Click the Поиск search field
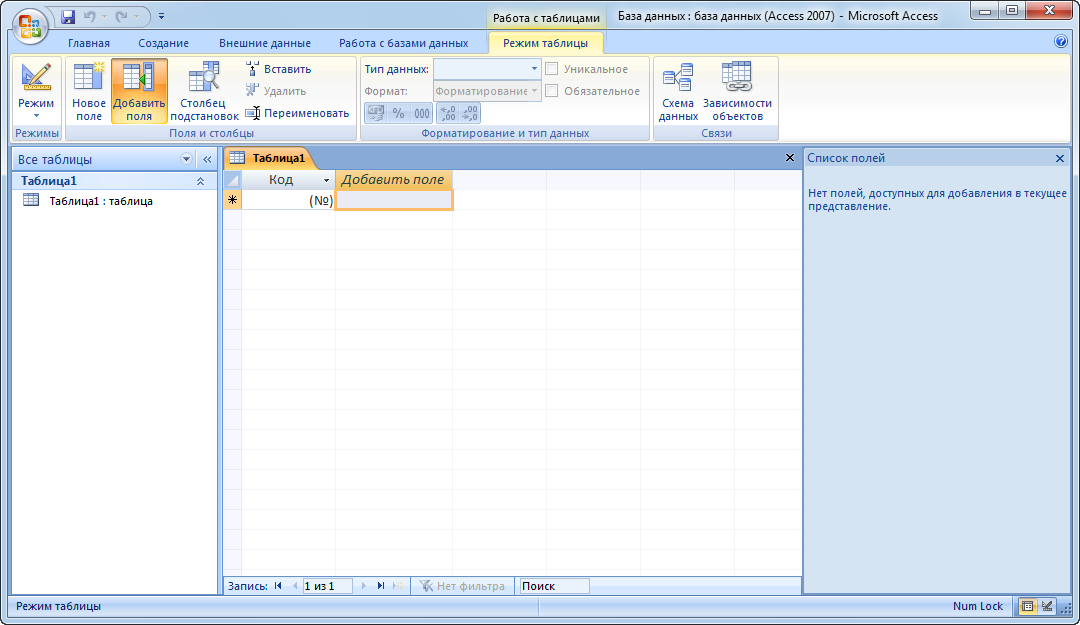The image size is (1080, 625). click(x=553, y=586)
